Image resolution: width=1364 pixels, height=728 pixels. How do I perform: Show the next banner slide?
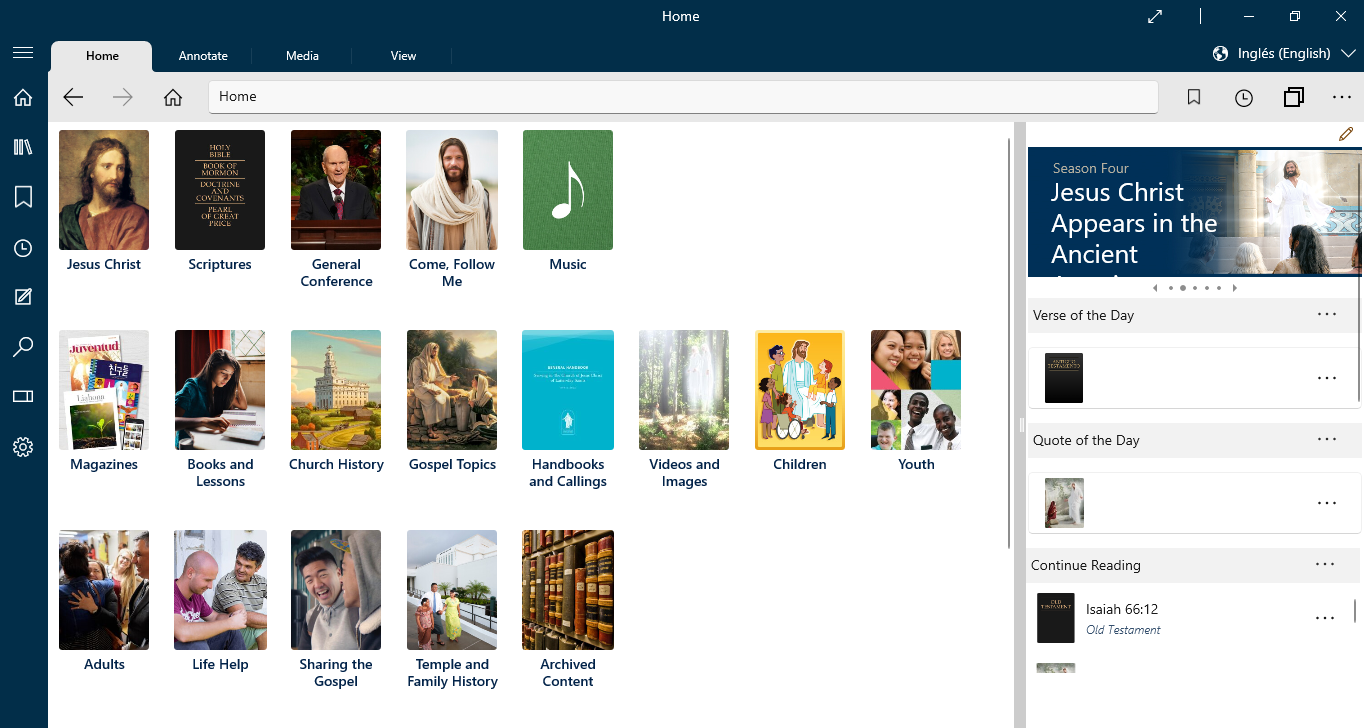click(1234, 288)
